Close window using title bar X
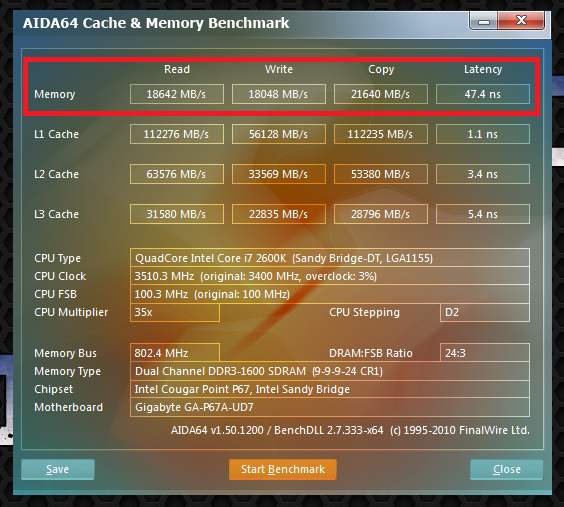Image resolution: width=564 pixels, height=507 pixels. click(521, 20)
